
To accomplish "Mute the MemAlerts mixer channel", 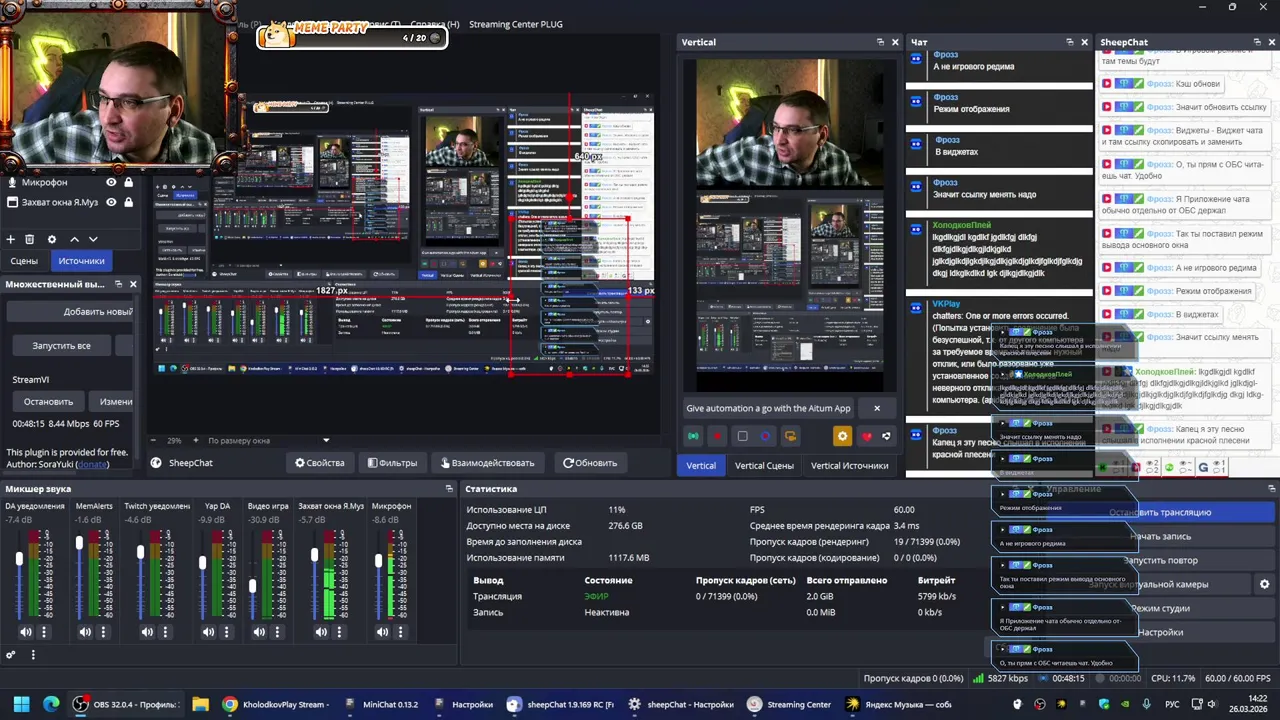I will [x=85, y=632].
